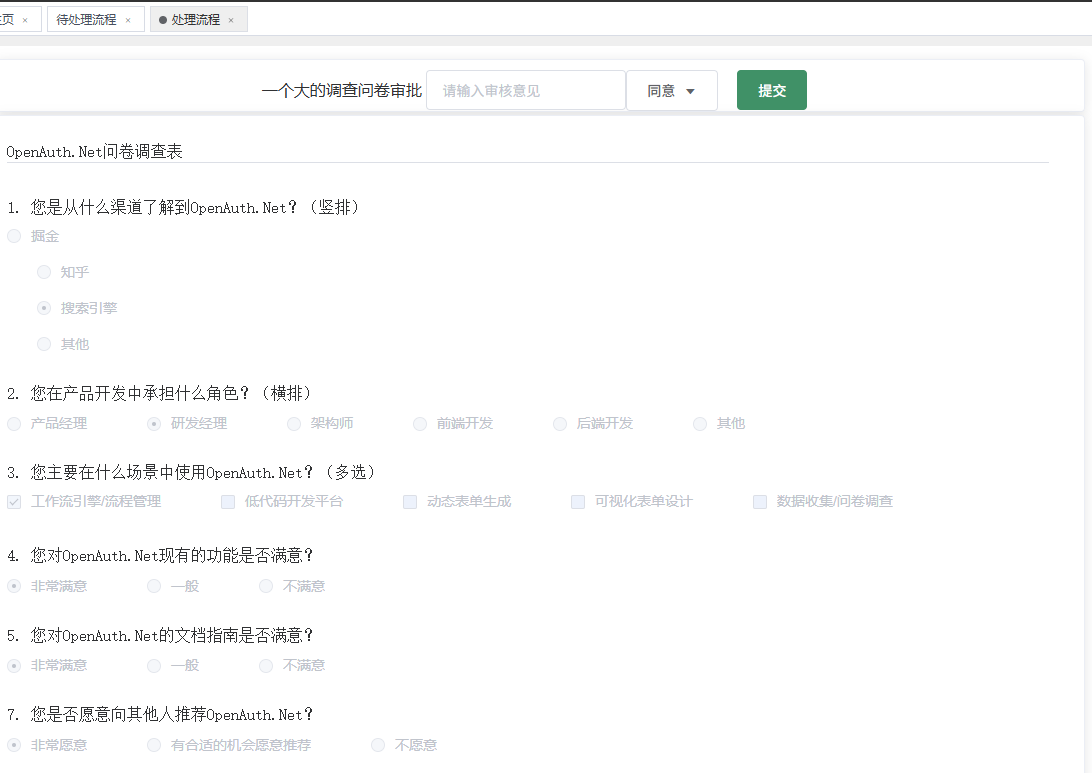Image resolution: width=1092 pixels, height=773 pixels.
Task: Click question 3 text about 场景 (多选)
Action: (192, 472)
